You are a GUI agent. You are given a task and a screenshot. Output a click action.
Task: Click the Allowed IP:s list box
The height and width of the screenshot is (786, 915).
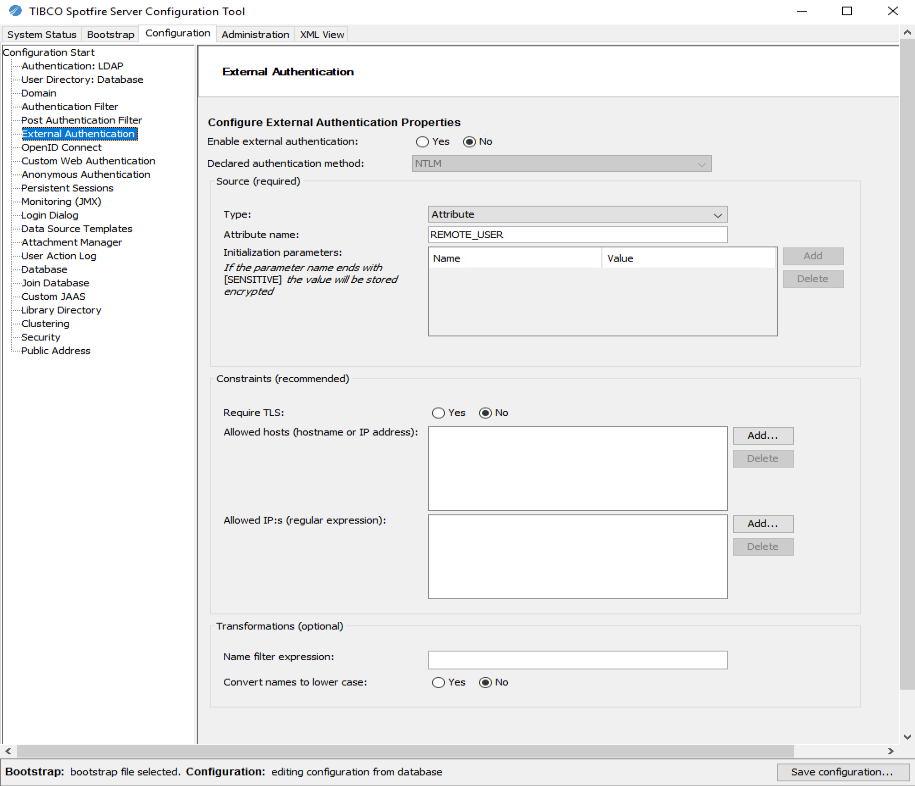(x=577, y=557)
